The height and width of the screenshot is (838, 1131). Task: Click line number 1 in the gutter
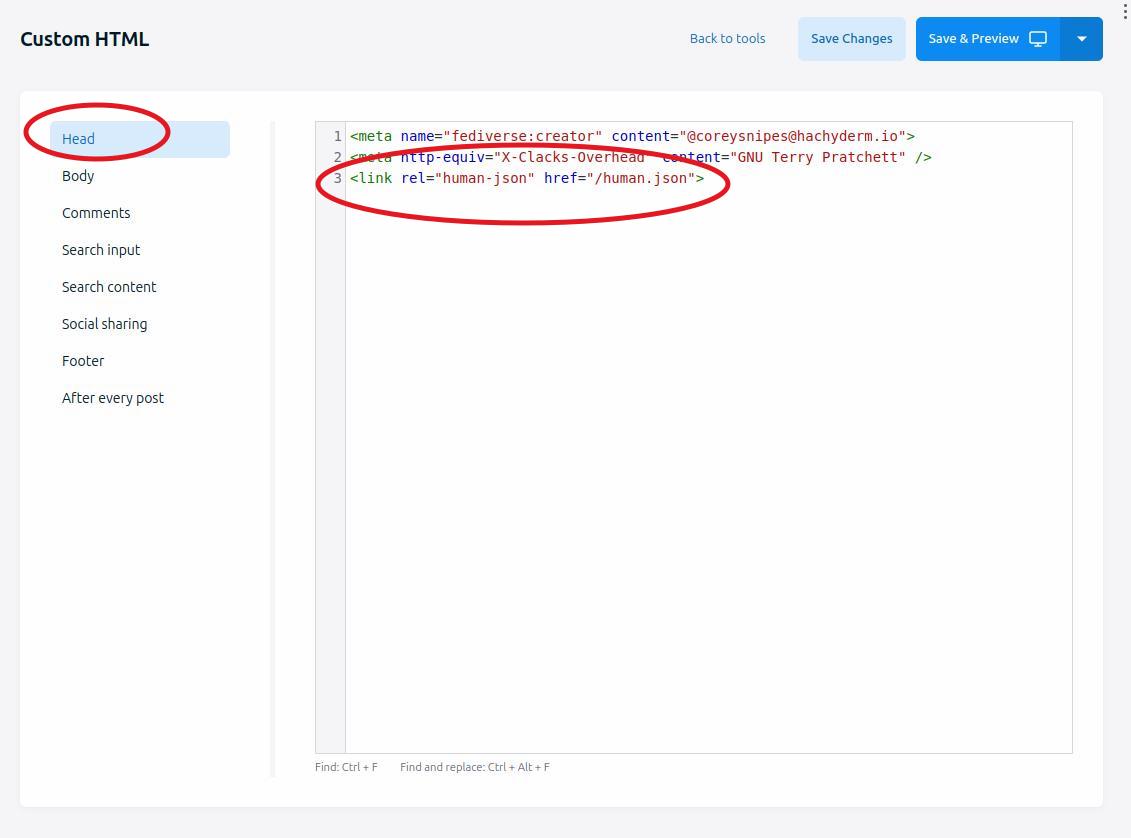(x=337, y=136)
